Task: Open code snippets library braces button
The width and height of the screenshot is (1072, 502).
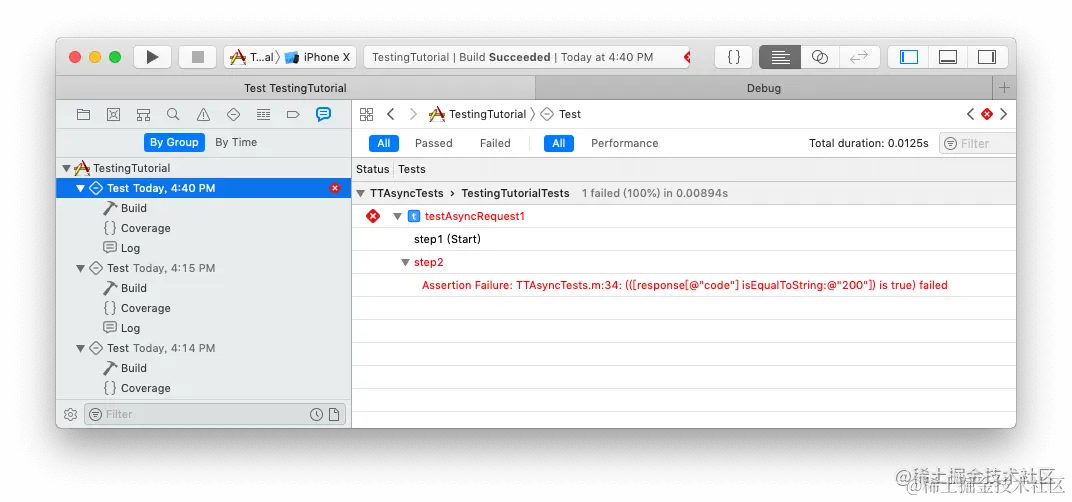Action: (x=734, y=57)
